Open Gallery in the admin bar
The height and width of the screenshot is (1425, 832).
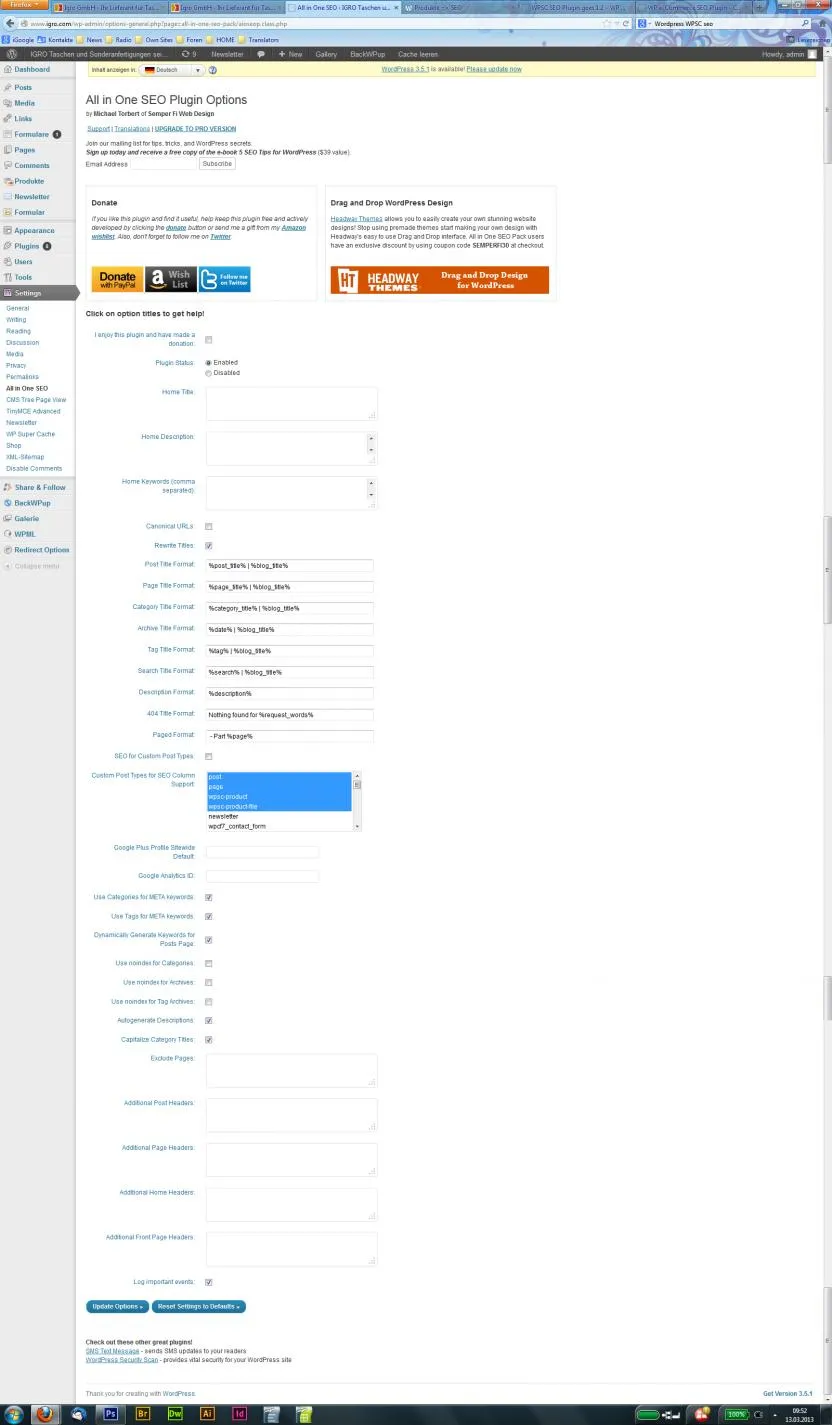click(326, 54)
